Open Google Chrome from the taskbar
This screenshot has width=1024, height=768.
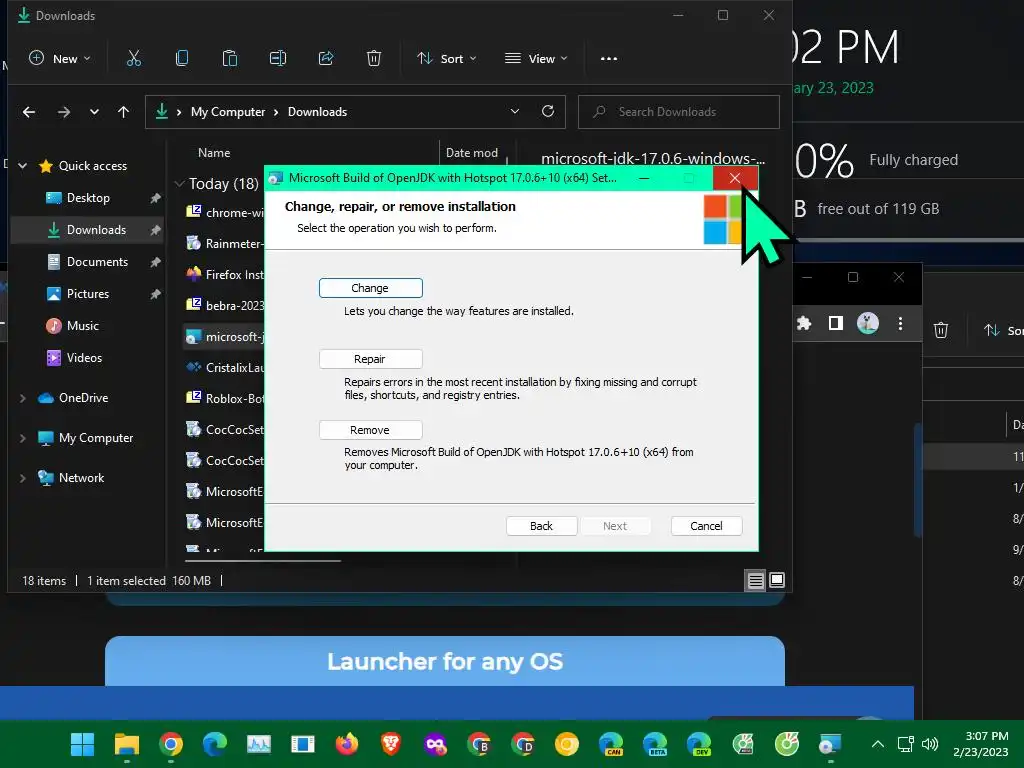tap(170, 744)
